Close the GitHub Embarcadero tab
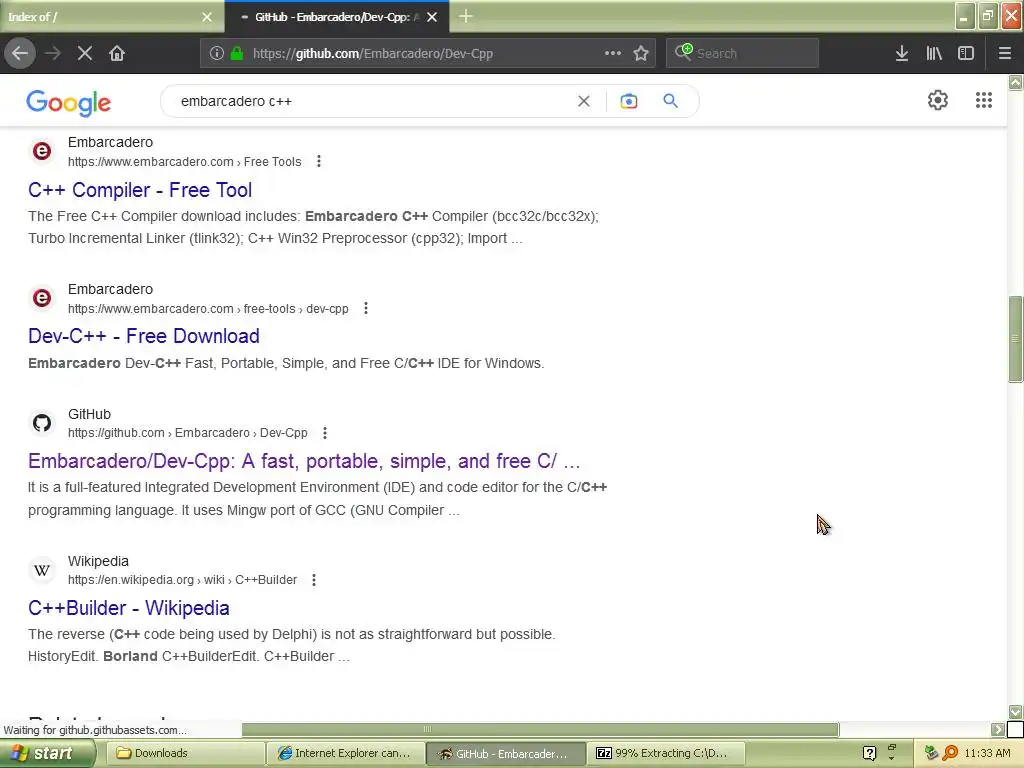1024x768 pixels. click(x=432, y=17)
